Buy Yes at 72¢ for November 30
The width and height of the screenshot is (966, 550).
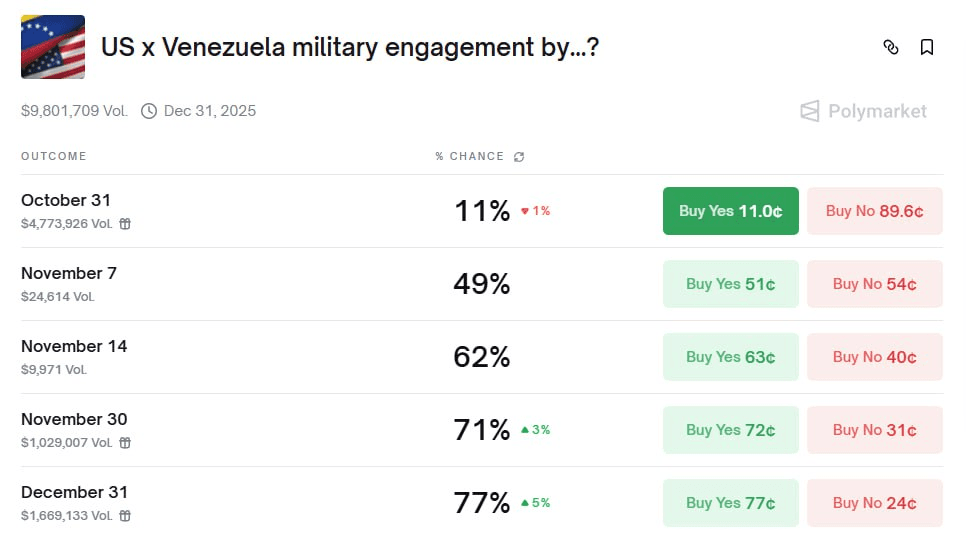pos(730,430)
